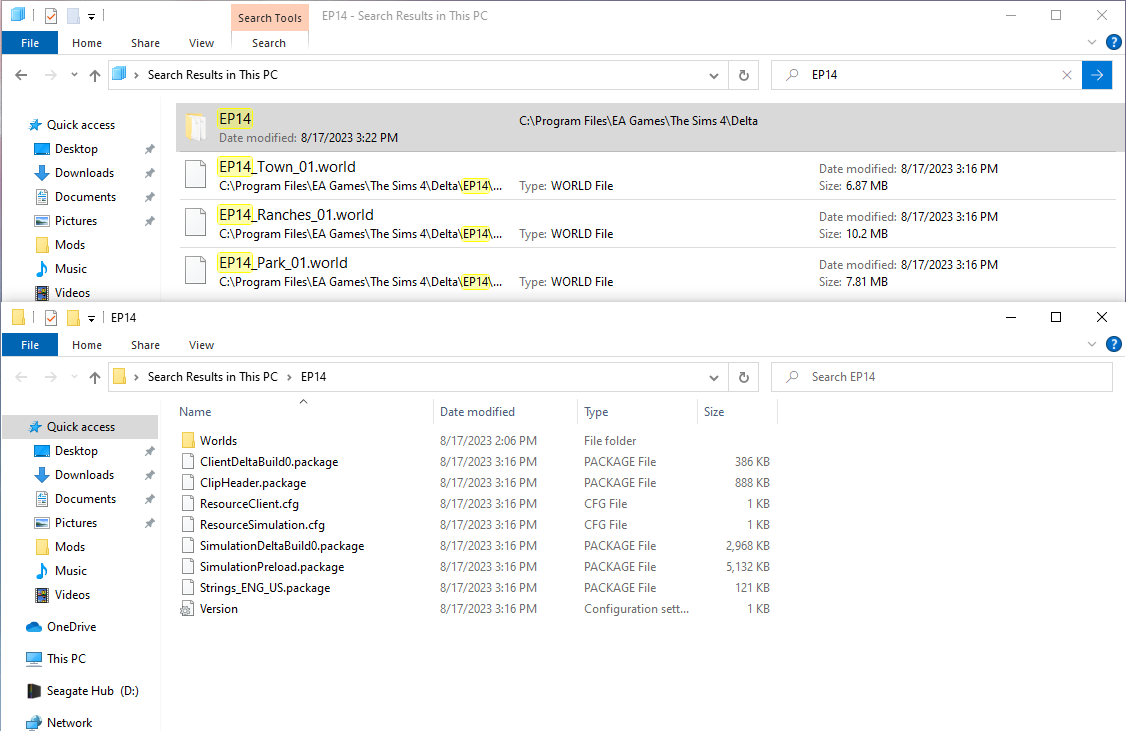Sort files by the Date modified column
Viewport: 1126px width, 731px height.
click(x=477, y=412)
